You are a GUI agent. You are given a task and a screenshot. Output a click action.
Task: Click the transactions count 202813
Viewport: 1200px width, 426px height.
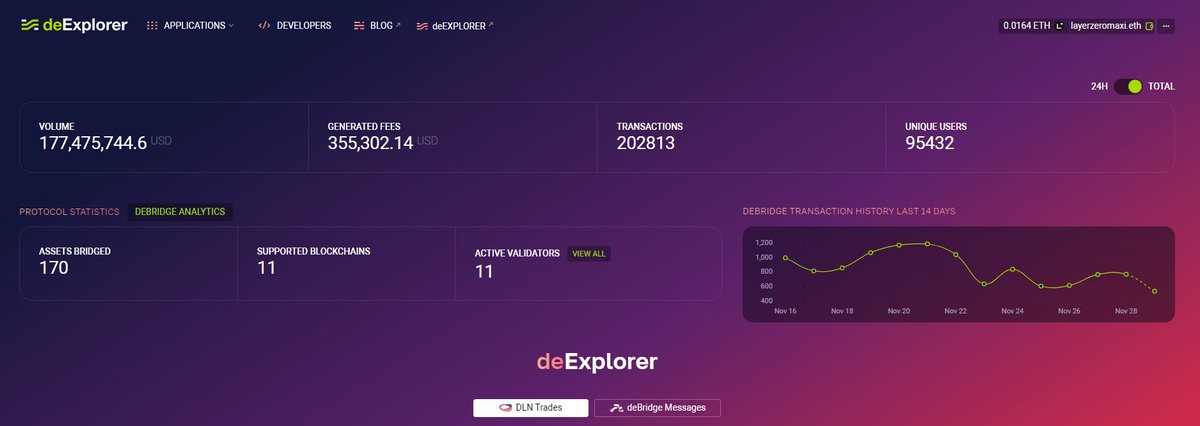[646, 143]
